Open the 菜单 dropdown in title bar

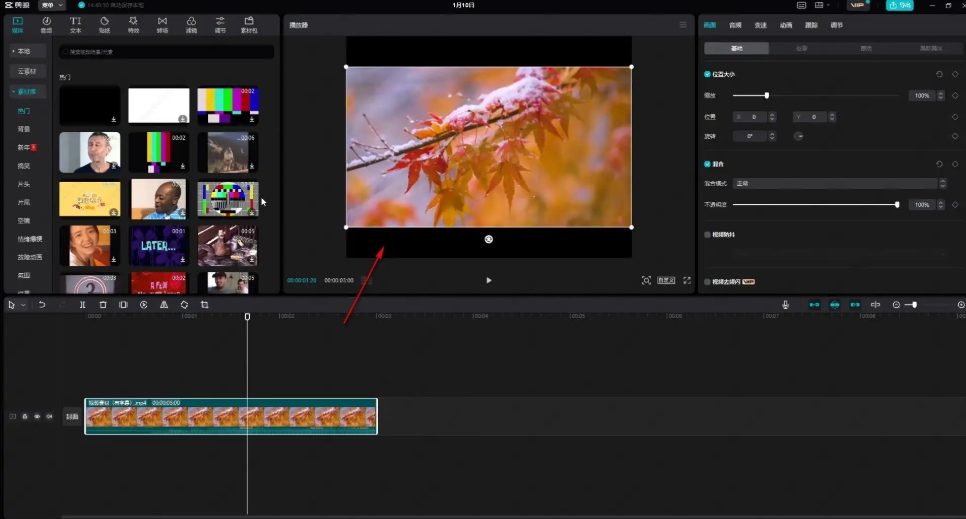52,5
